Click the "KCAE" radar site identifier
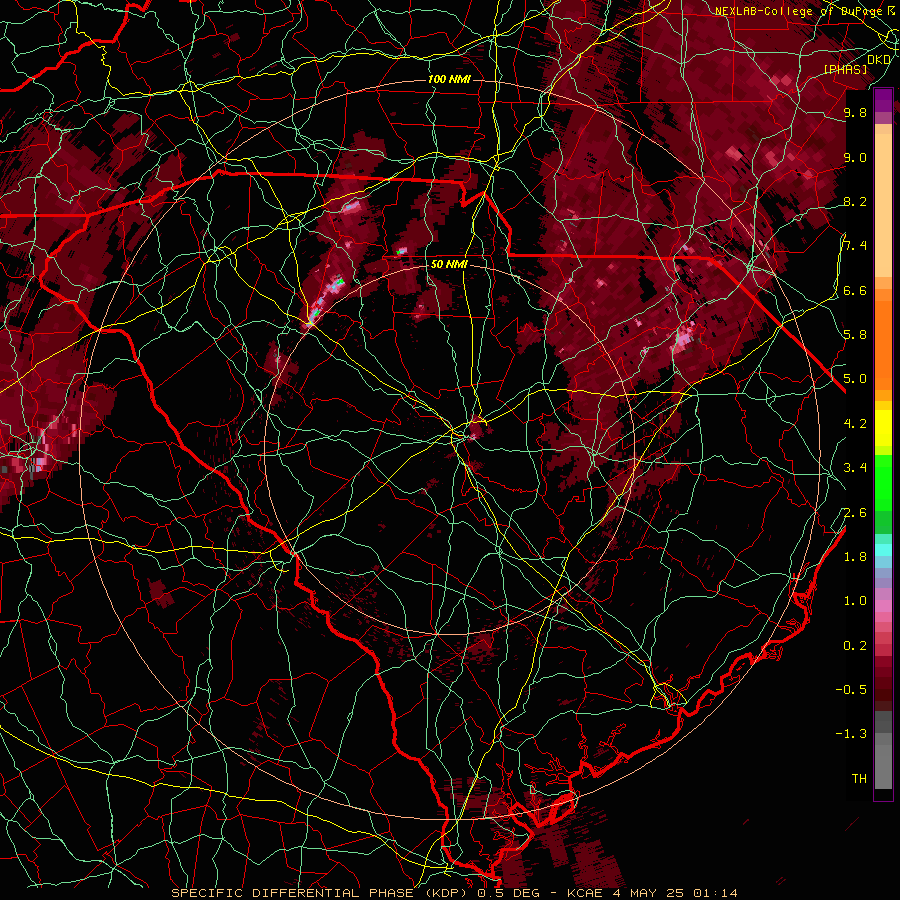The image size is (900, 900). click(x=584, y=893)
